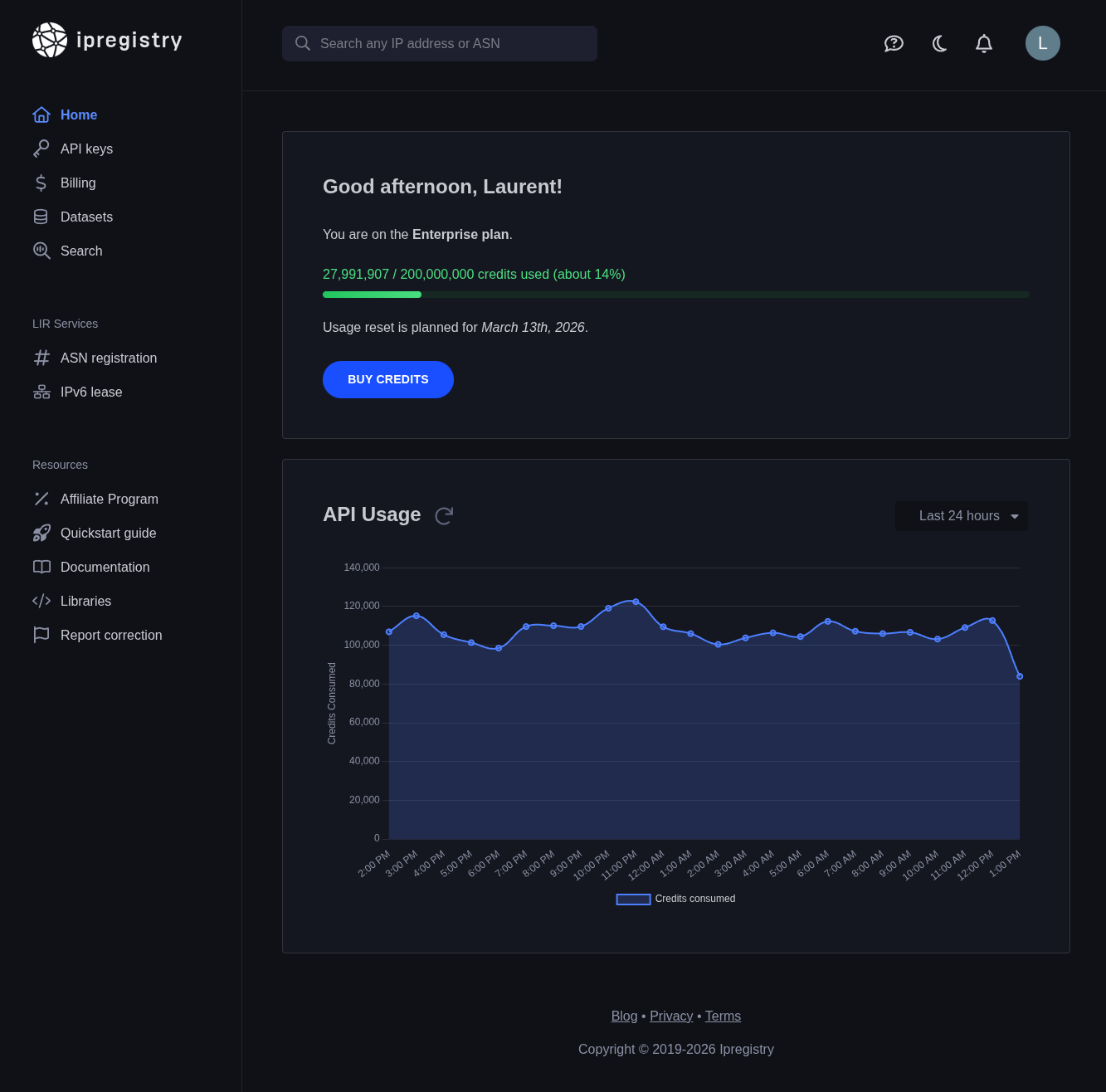This screenshot has width=1106, height=1092.
Task: Open the user avatar menu
Action: (1042, 43)
